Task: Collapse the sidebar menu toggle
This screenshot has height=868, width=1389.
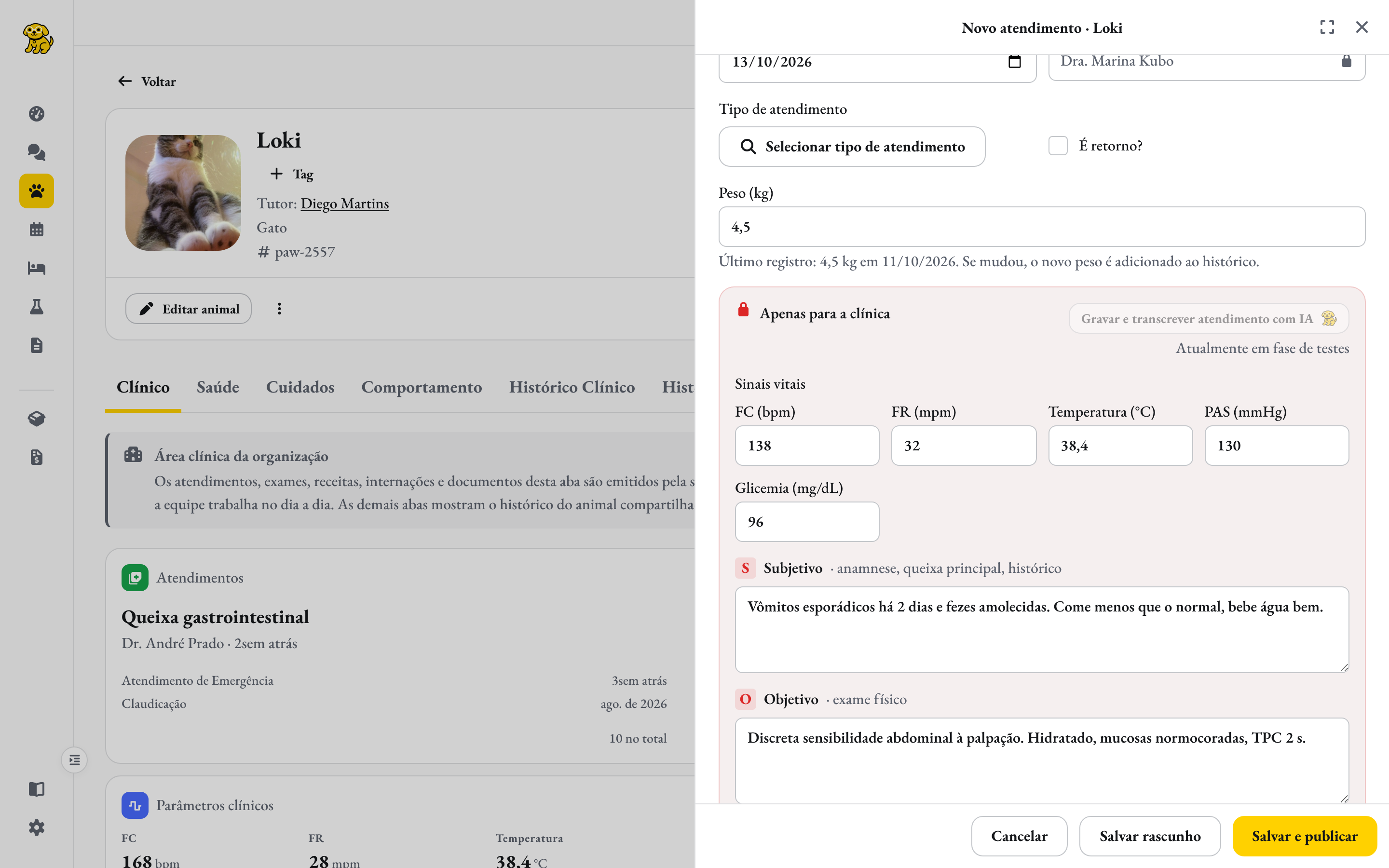Action: point(75,760)
